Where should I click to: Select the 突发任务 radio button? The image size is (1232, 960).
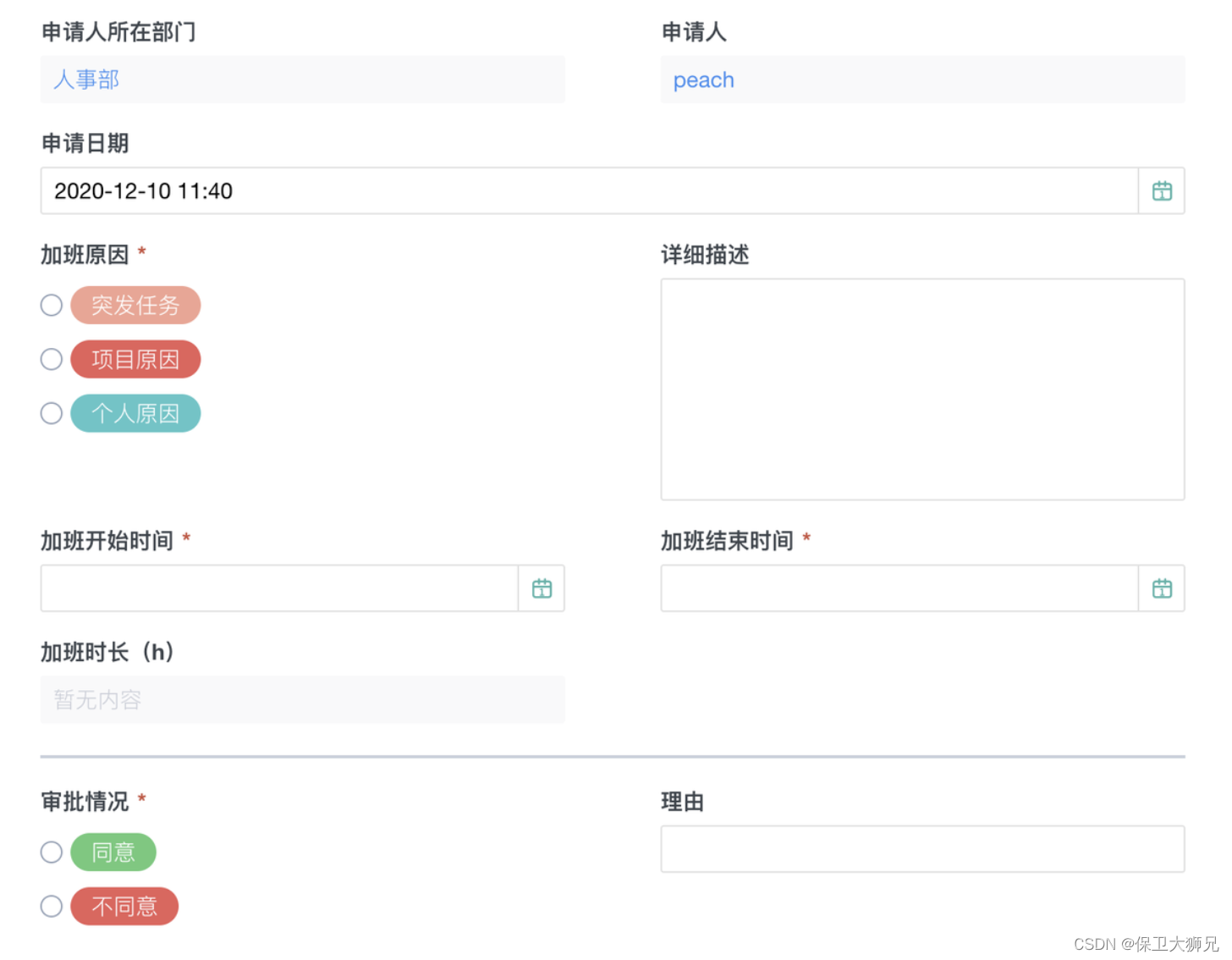click(x=52, y=305)
